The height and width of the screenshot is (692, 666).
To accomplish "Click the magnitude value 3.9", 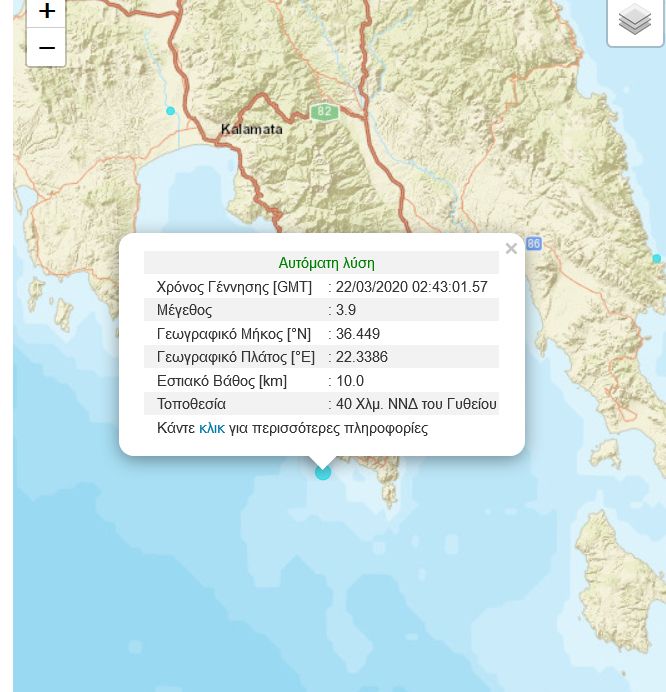I will click(346, 310).
